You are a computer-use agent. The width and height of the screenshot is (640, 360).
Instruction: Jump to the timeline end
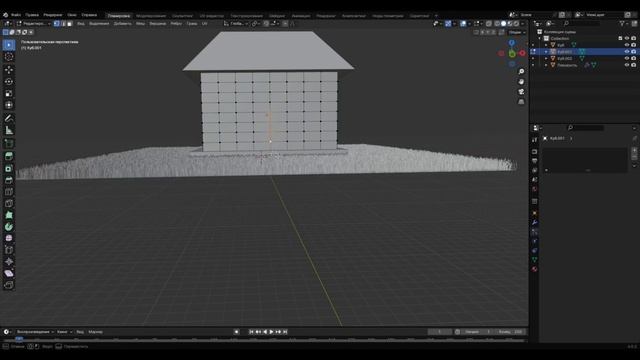pyautogui.click(x=285, y=332)
